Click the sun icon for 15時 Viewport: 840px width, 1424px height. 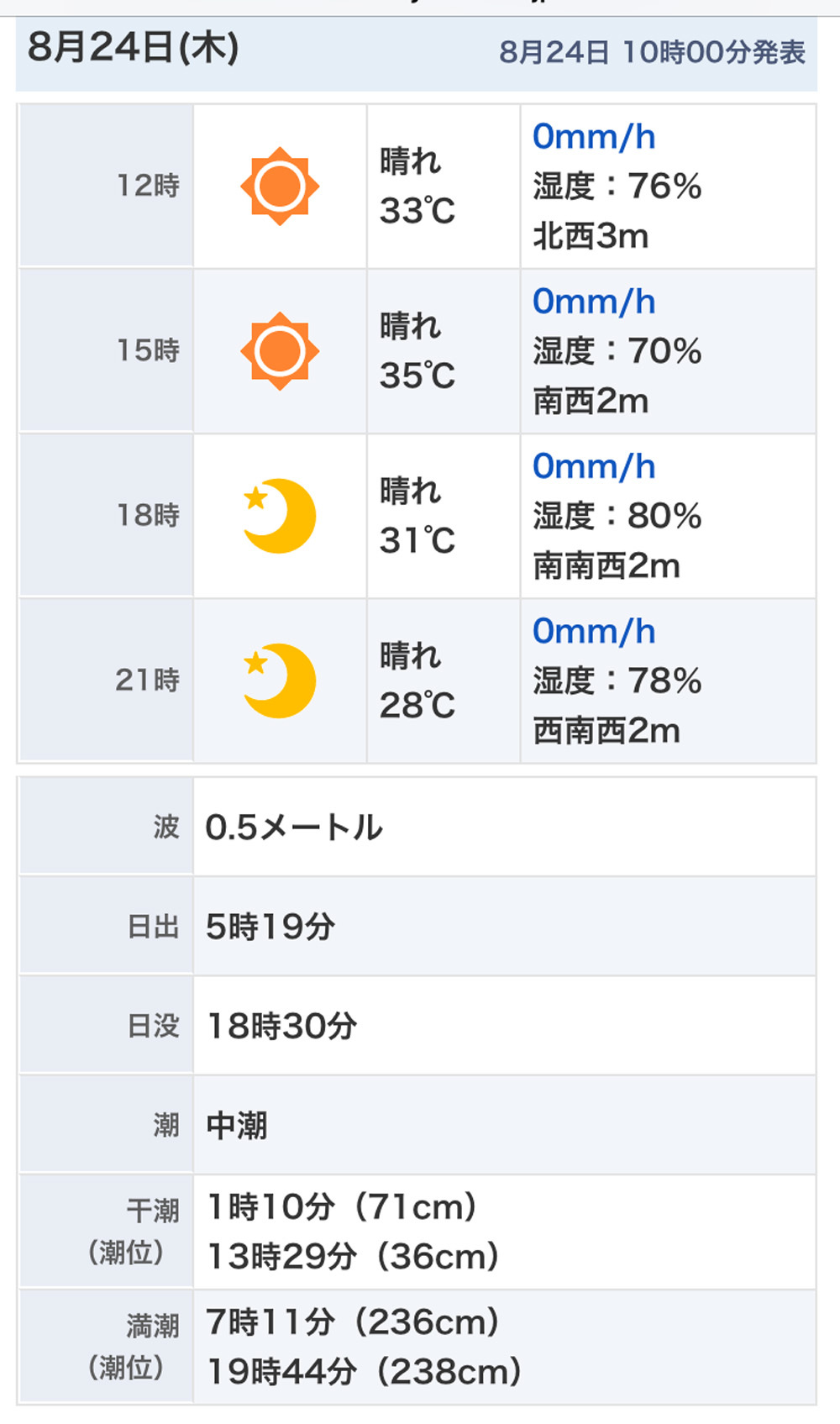tap(280, 351)
